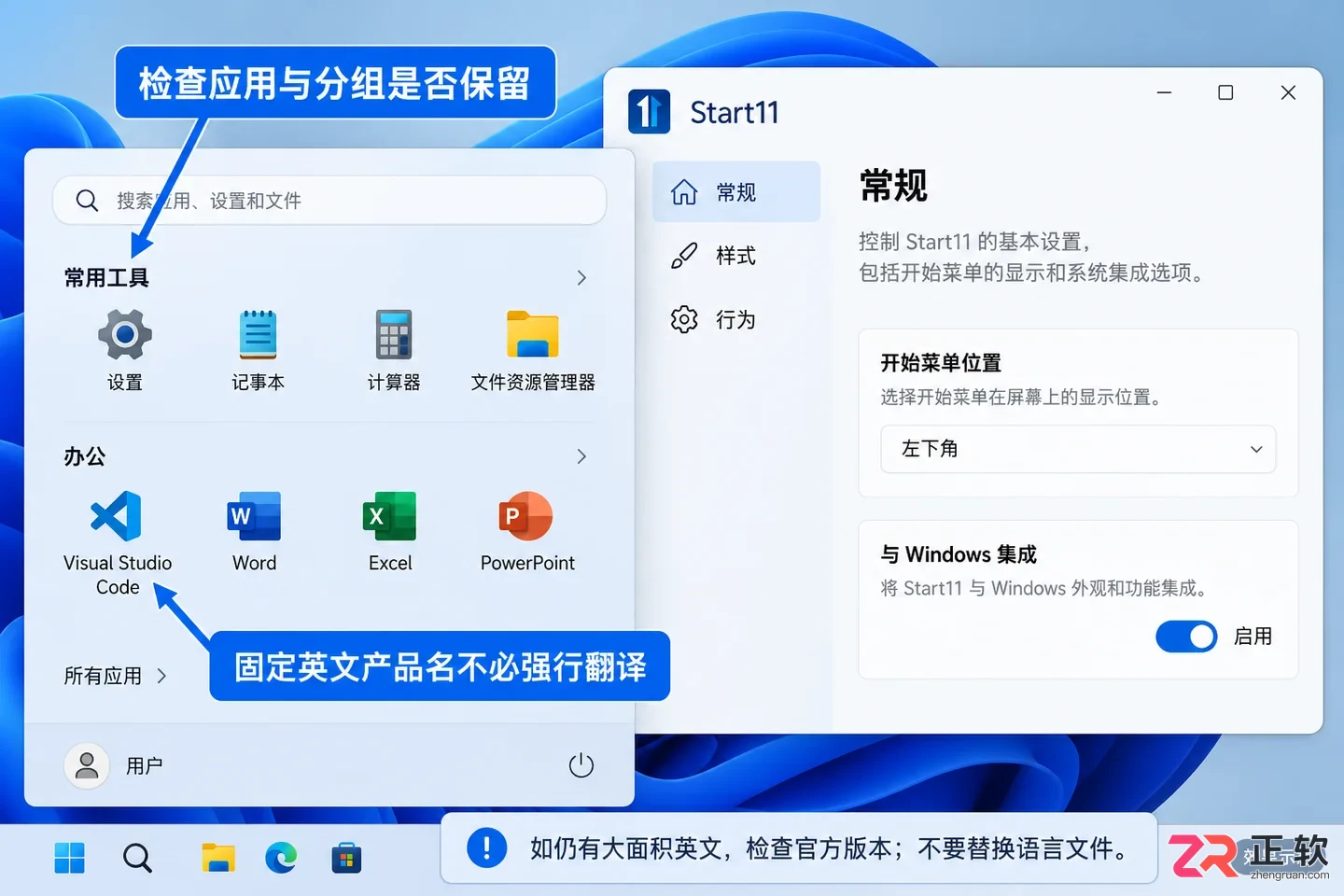This screenshot has height=896, width=1344.
Task: Click the 常用工具 group title
Action: point(106,277)
